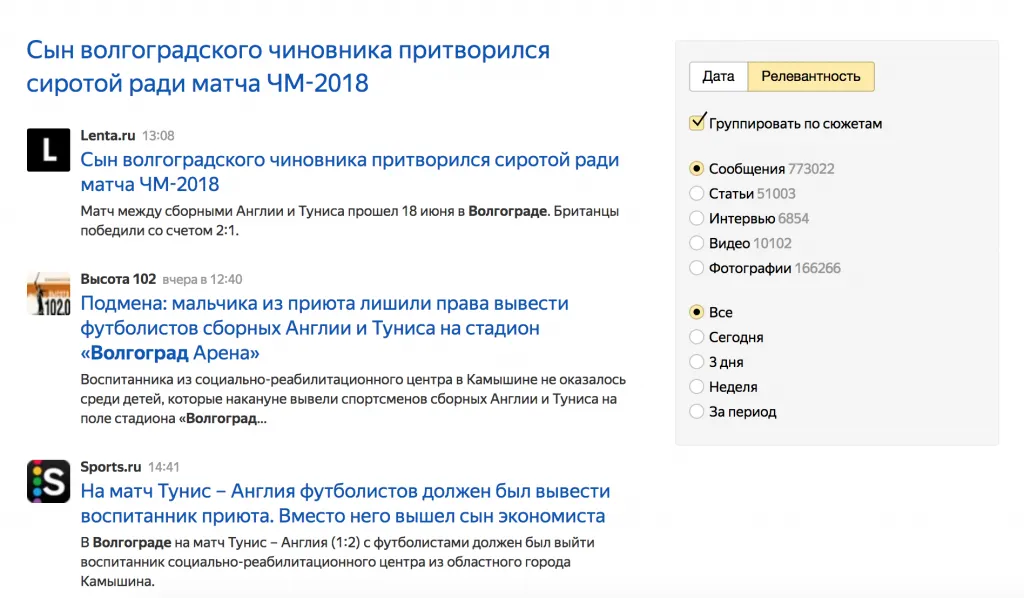Image resolution: width=1024 pixels, height=598 pixels.
Task: Open the main story headline about ЧМ-2018
Action: point(288,66)
